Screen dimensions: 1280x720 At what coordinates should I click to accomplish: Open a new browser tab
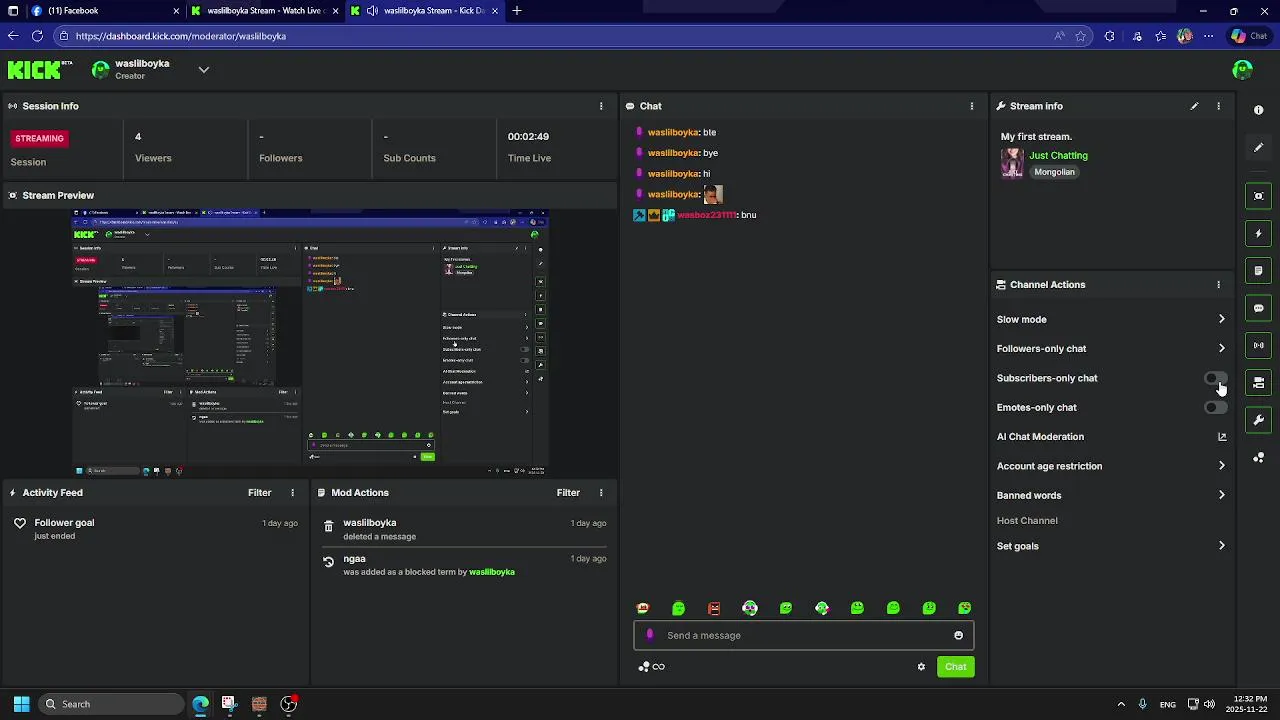pos(517,11)
